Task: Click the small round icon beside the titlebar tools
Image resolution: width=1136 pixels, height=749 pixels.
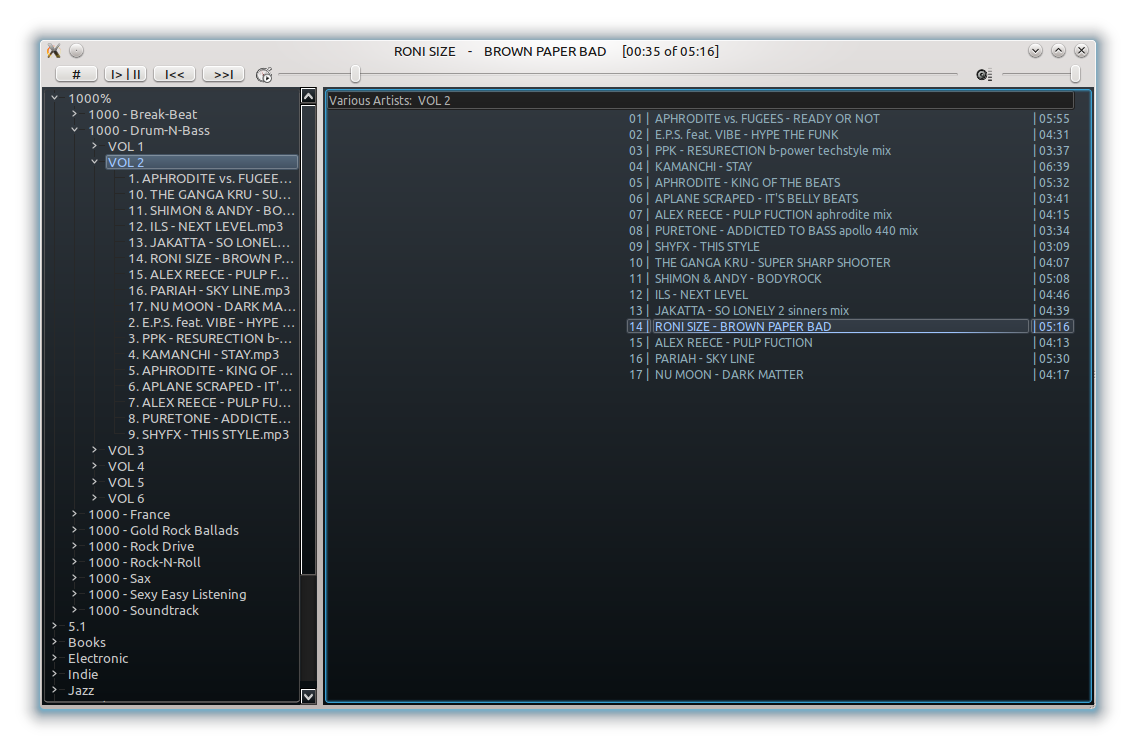Action: 75,49
